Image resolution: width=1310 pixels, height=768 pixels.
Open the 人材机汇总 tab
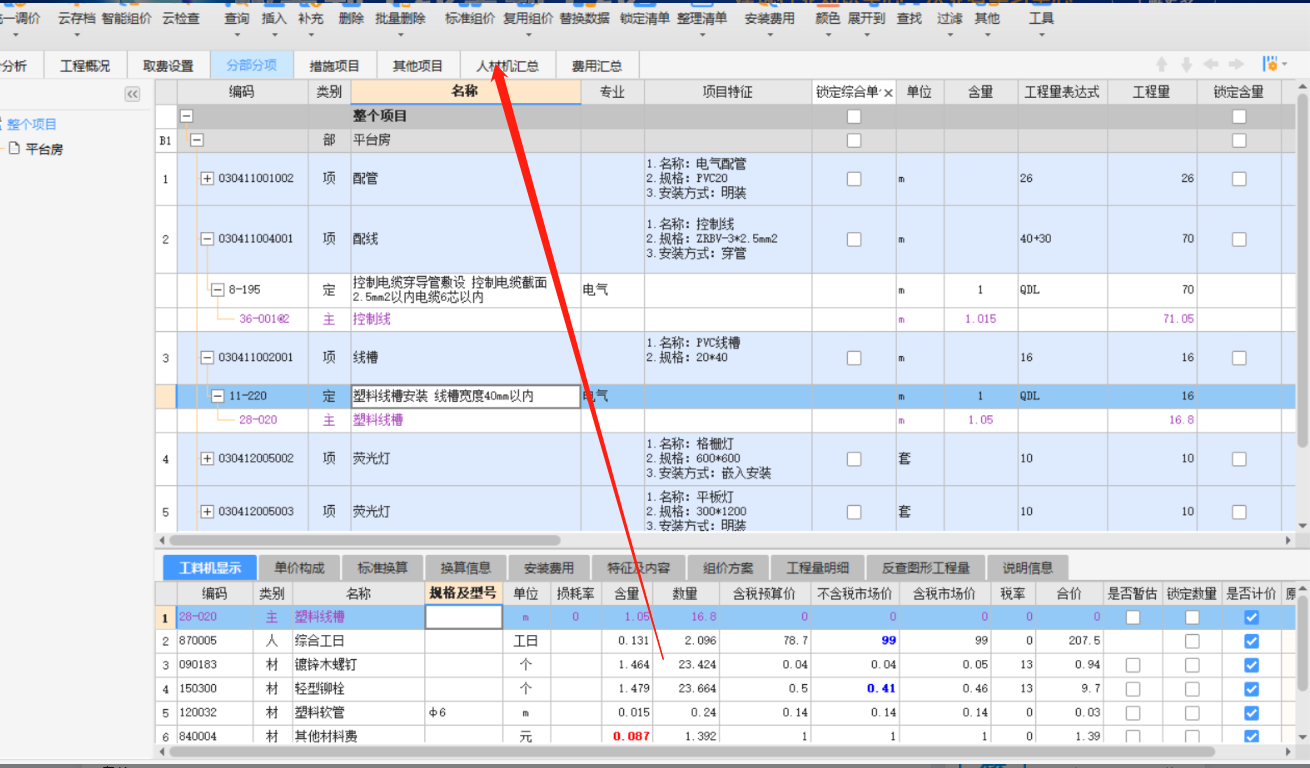(507, 66)
